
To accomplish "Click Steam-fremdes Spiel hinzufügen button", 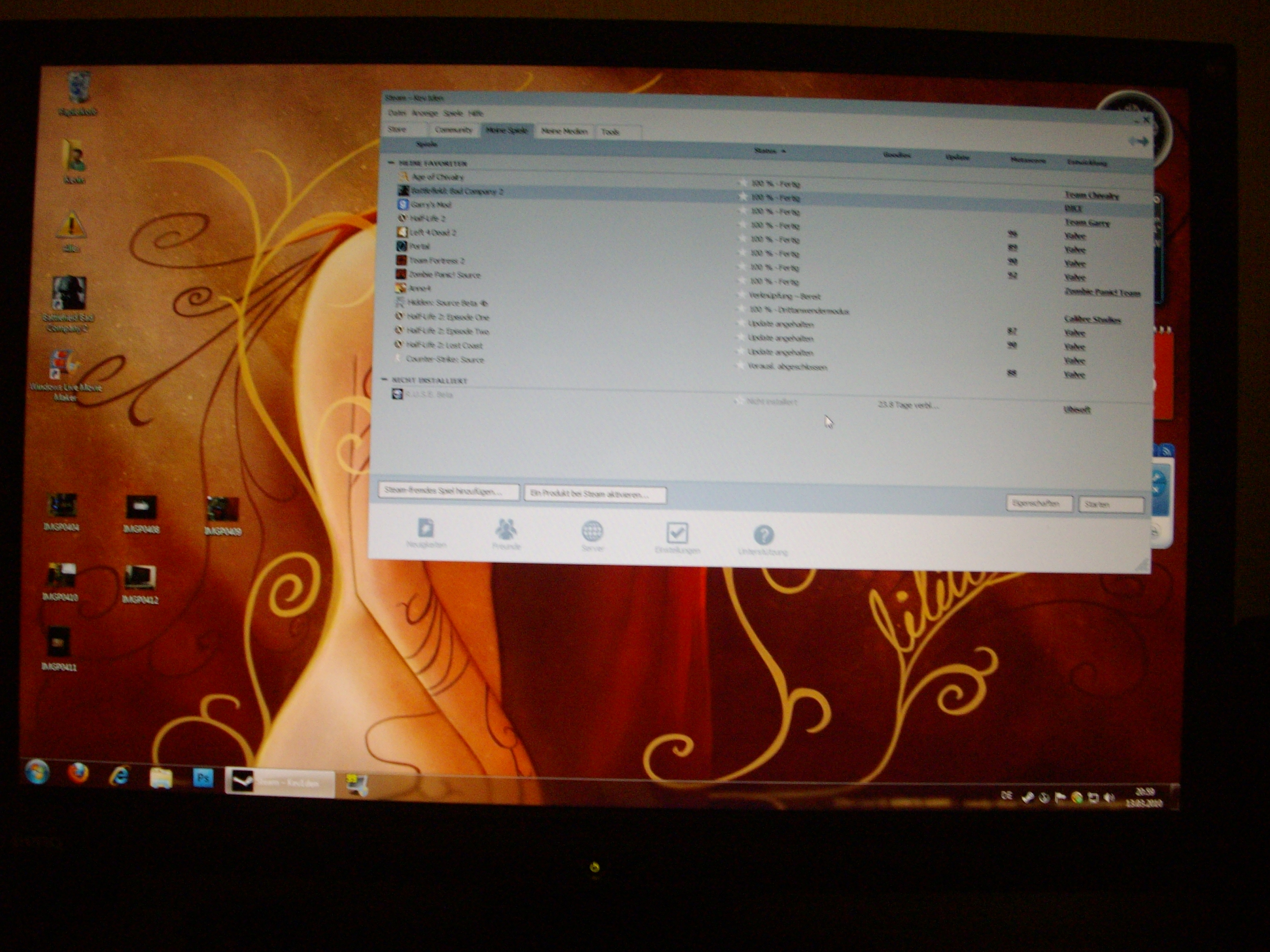I will 448,491.
